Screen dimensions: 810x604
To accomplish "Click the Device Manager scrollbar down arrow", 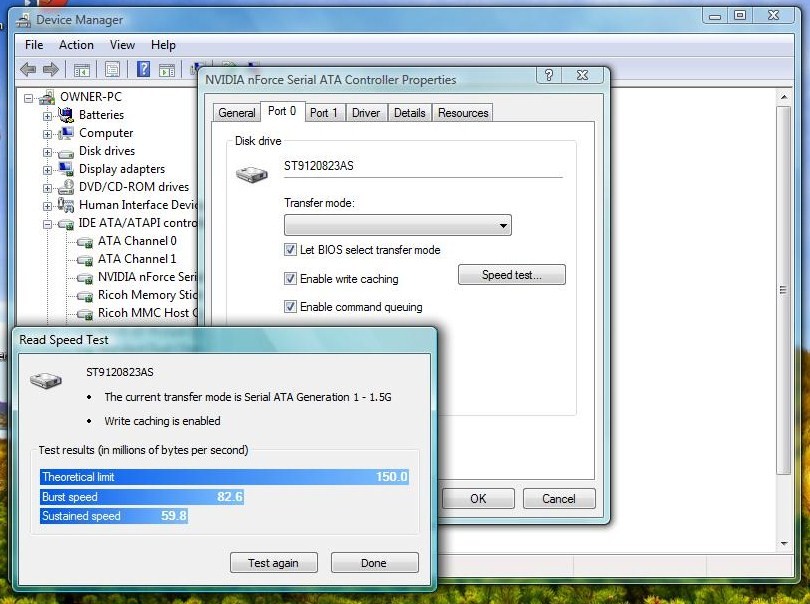I will click(784, 544).
